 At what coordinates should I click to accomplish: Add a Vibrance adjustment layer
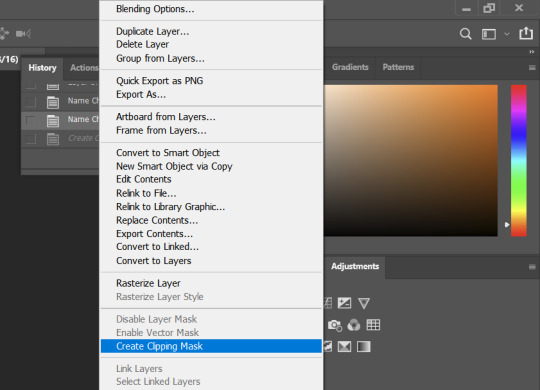pyautogui.click(x=364, y=303)
